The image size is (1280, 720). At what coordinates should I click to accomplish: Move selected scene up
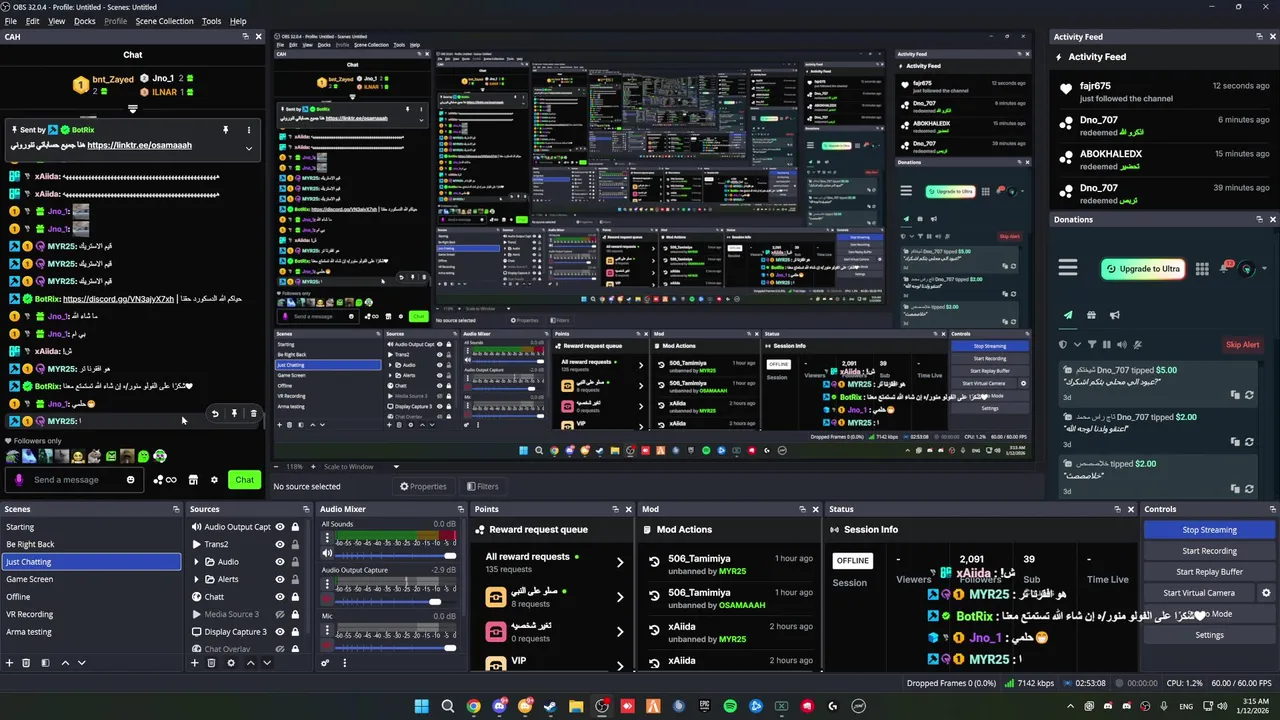pos(65,662)
